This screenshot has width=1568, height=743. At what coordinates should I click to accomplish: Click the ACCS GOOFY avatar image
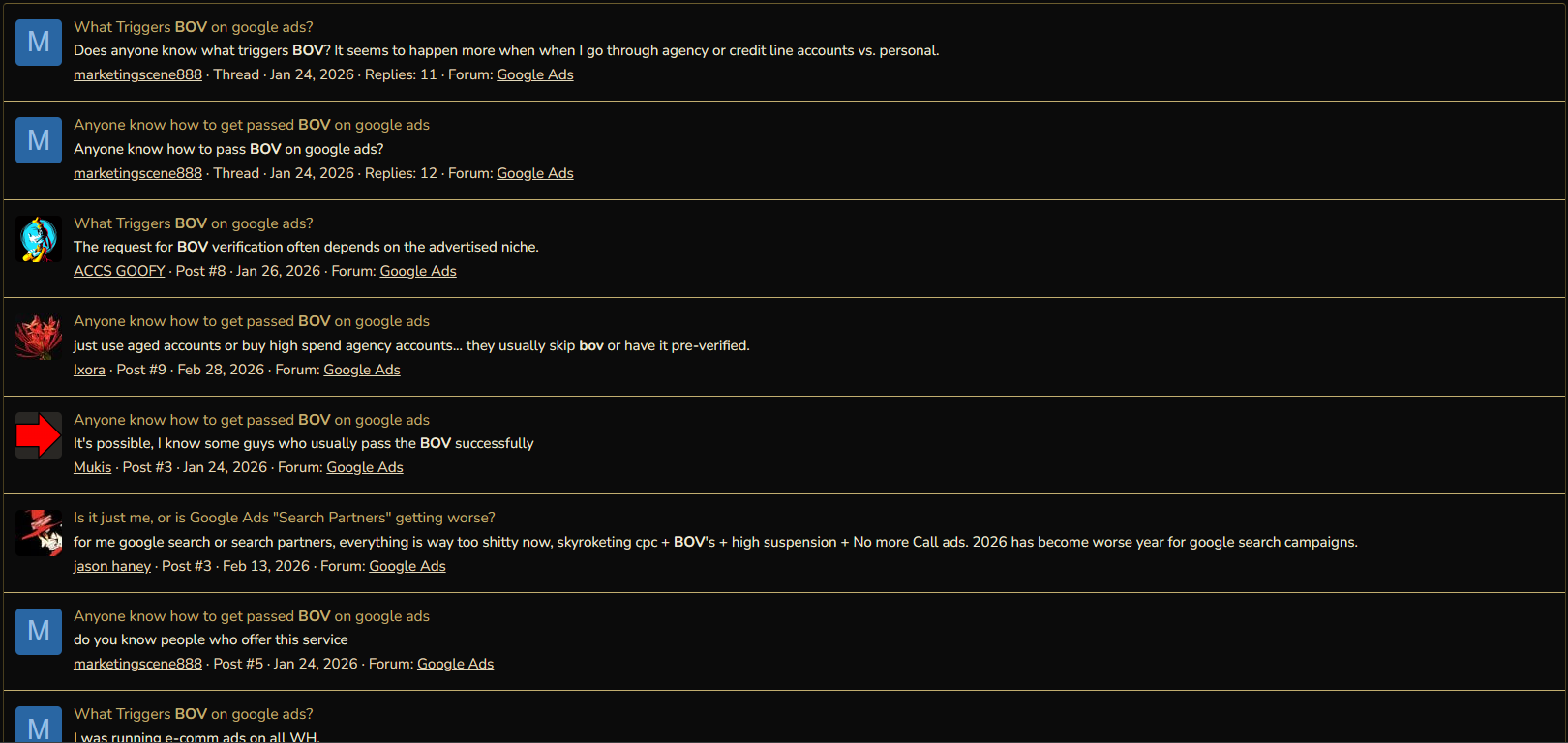click(x=39, y=239)
